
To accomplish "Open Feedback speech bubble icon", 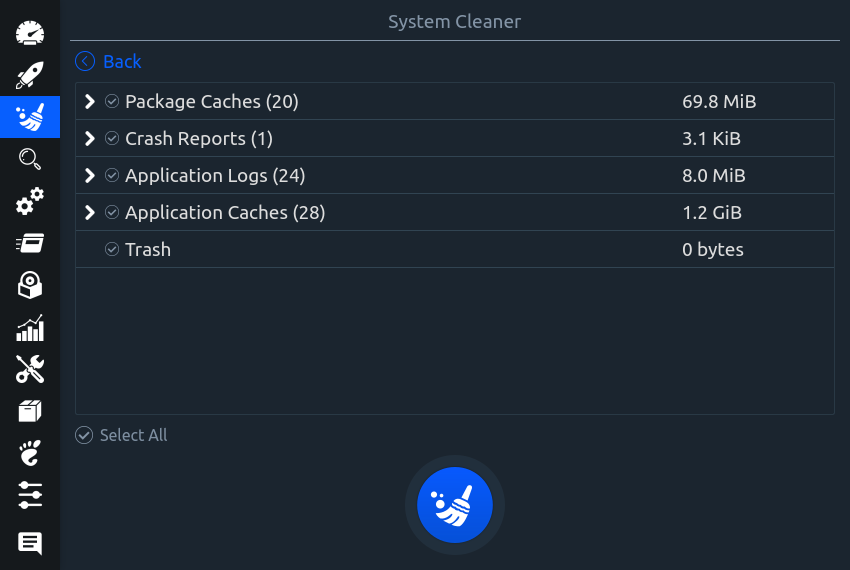I will (x=30, y=543).
